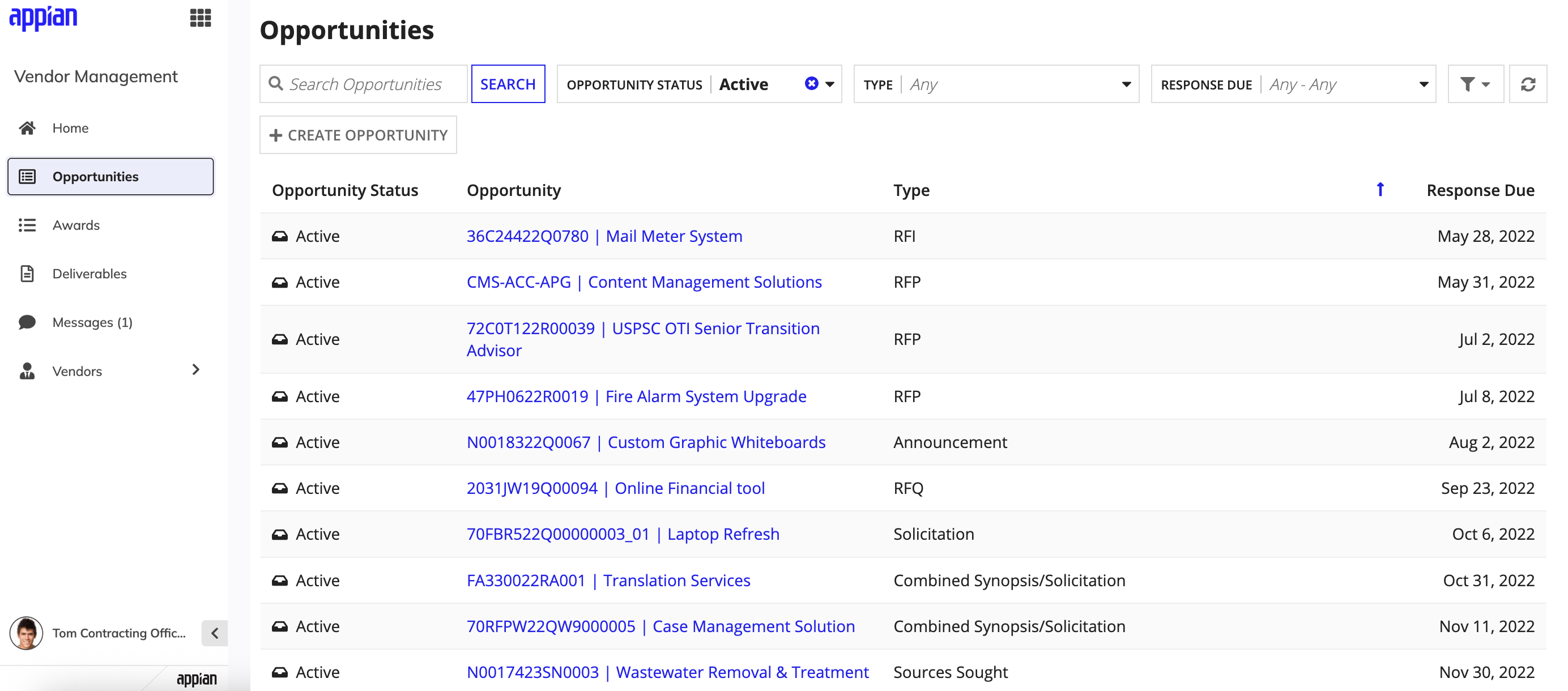
Task: Go to Home in the sidebar
Action: pos(110,128)
